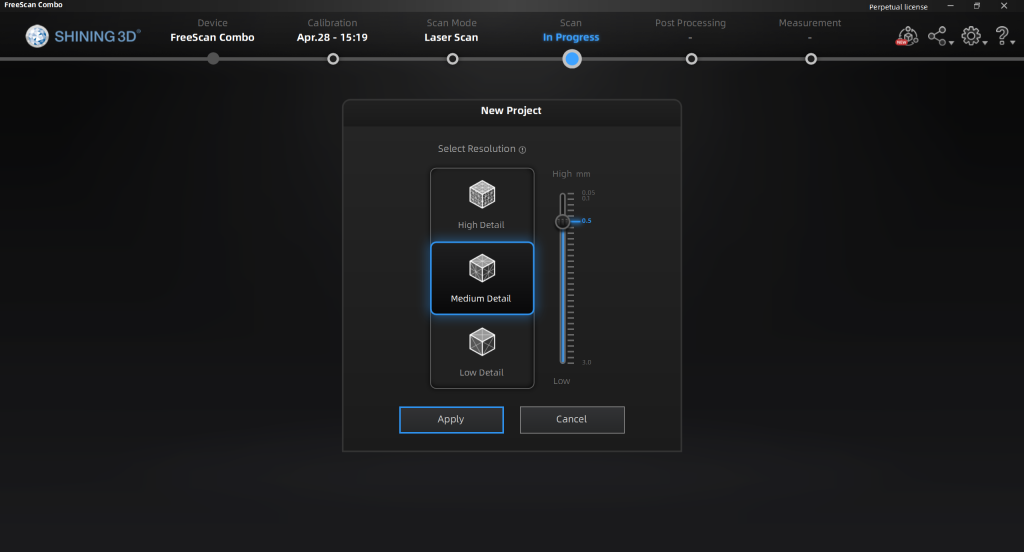Click the Low Detail cube icon
Viewport: 1024px width, 552px height.
click(482, 342)
